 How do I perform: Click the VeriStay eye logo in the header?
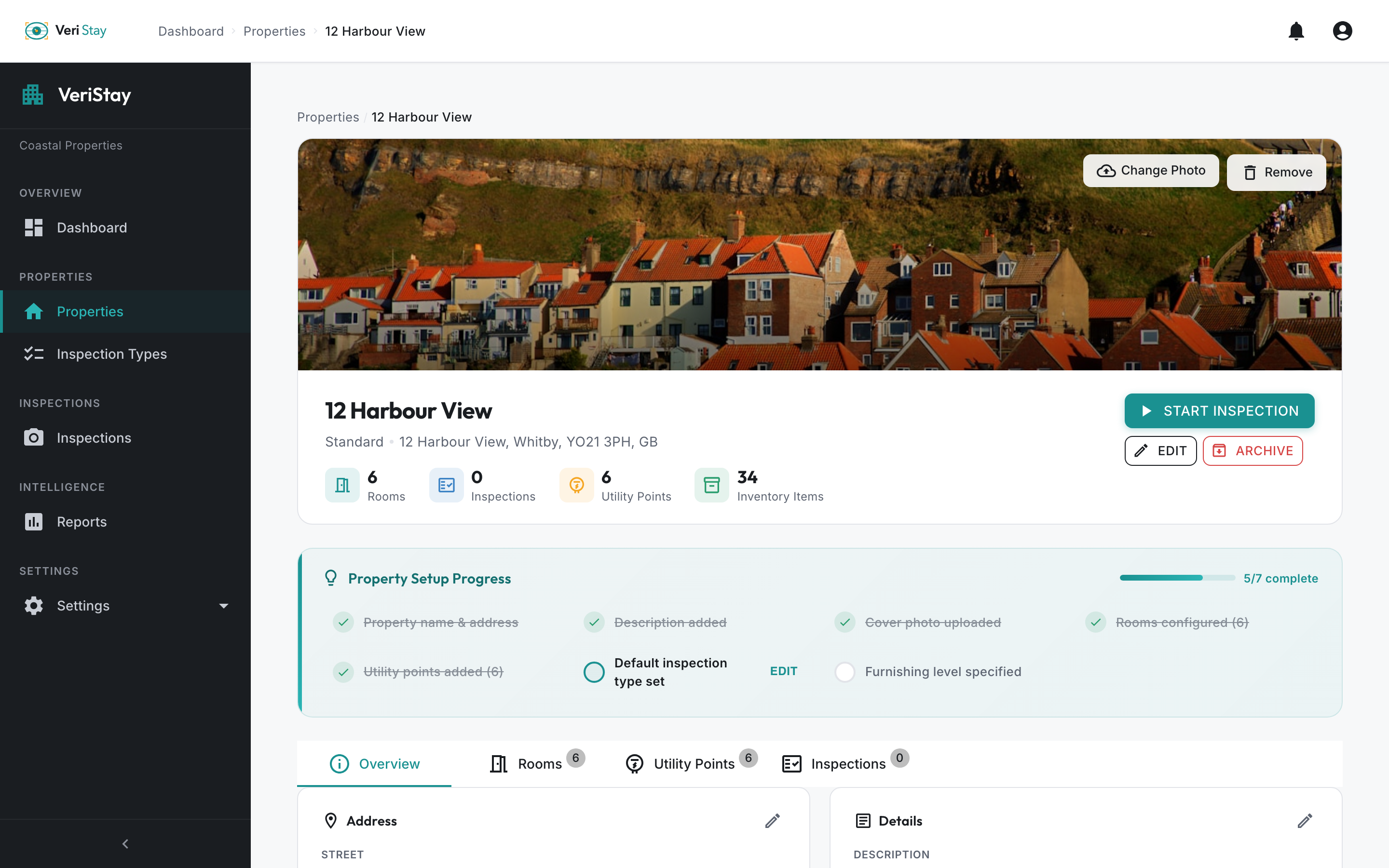(x=36, y=30)
